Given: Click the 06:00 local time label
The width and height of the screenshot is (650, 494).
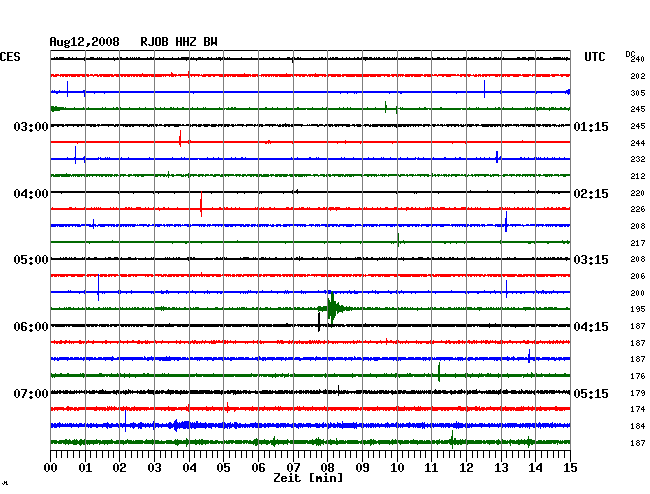Looking at the screenshot, I should pos(31,327).
